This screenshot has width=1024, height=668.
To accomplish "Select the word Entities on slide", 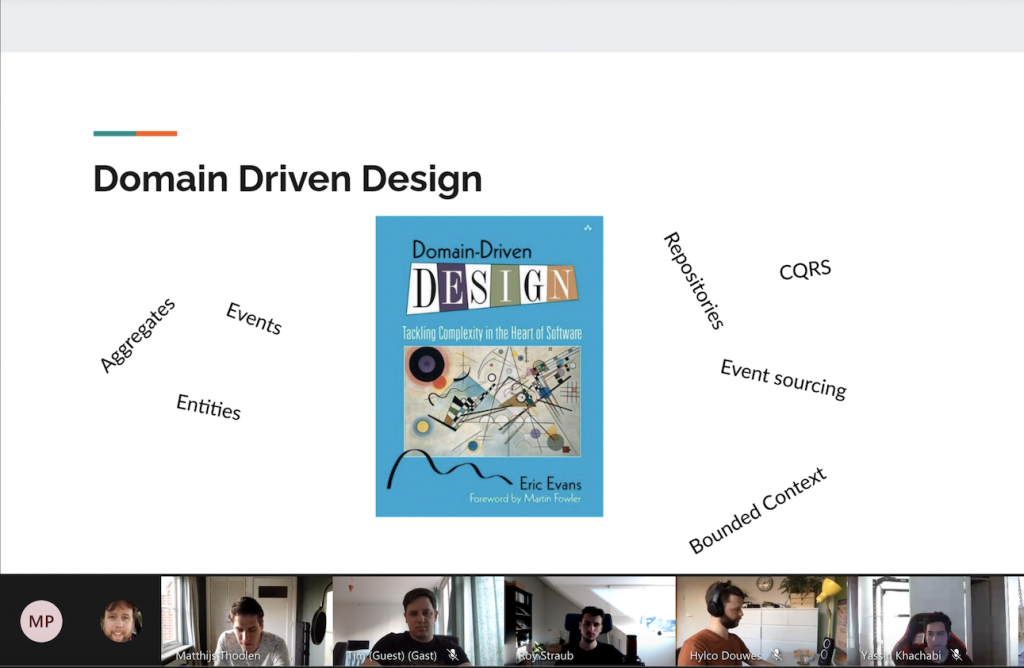I will 208,407.
